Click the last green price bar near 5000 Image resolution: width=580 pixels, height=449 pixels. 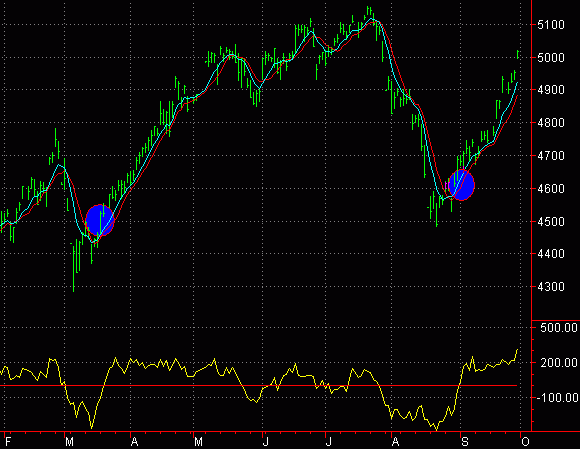click(x=518, y=54)
